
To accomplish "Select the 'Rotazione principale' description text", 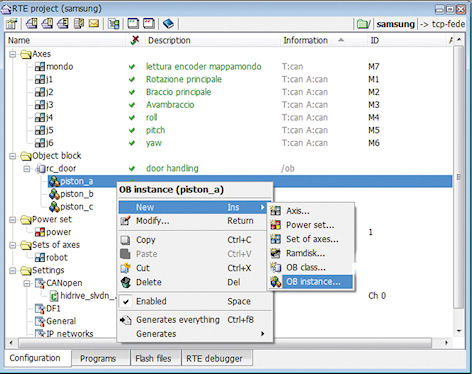I will coord(184,79).
